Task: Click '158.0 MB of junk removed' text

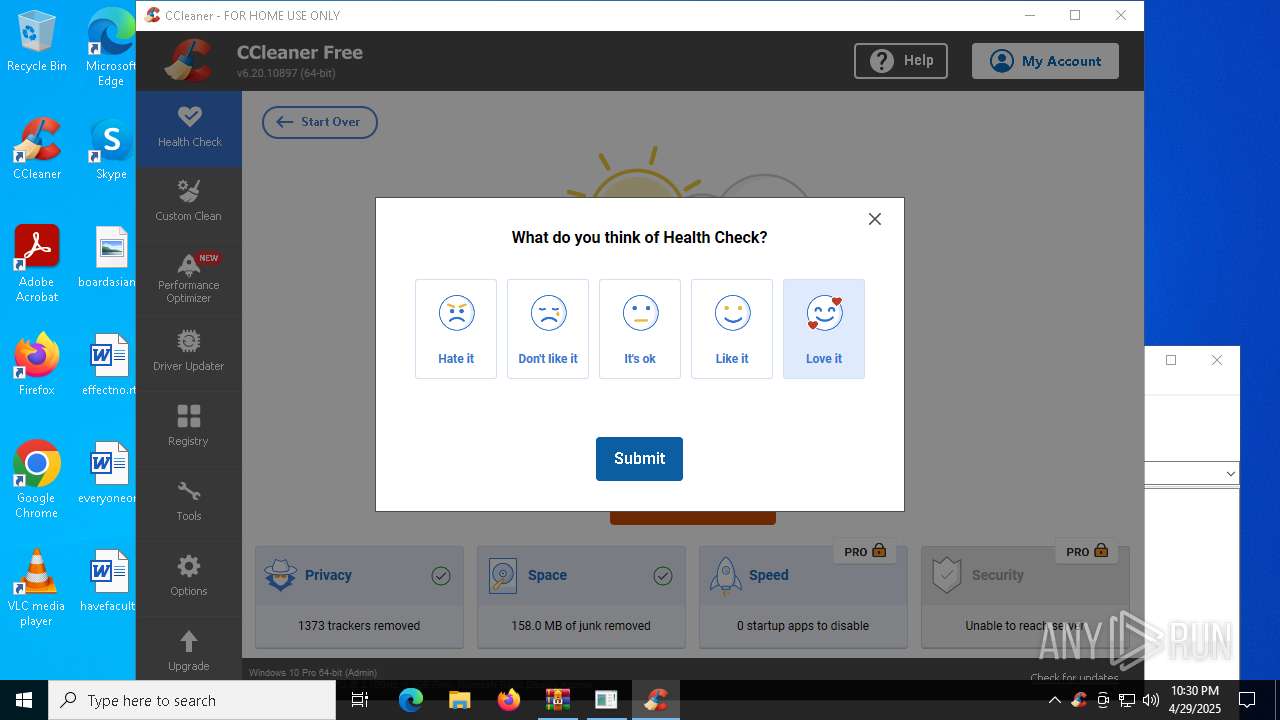Action: coord(581,626)
